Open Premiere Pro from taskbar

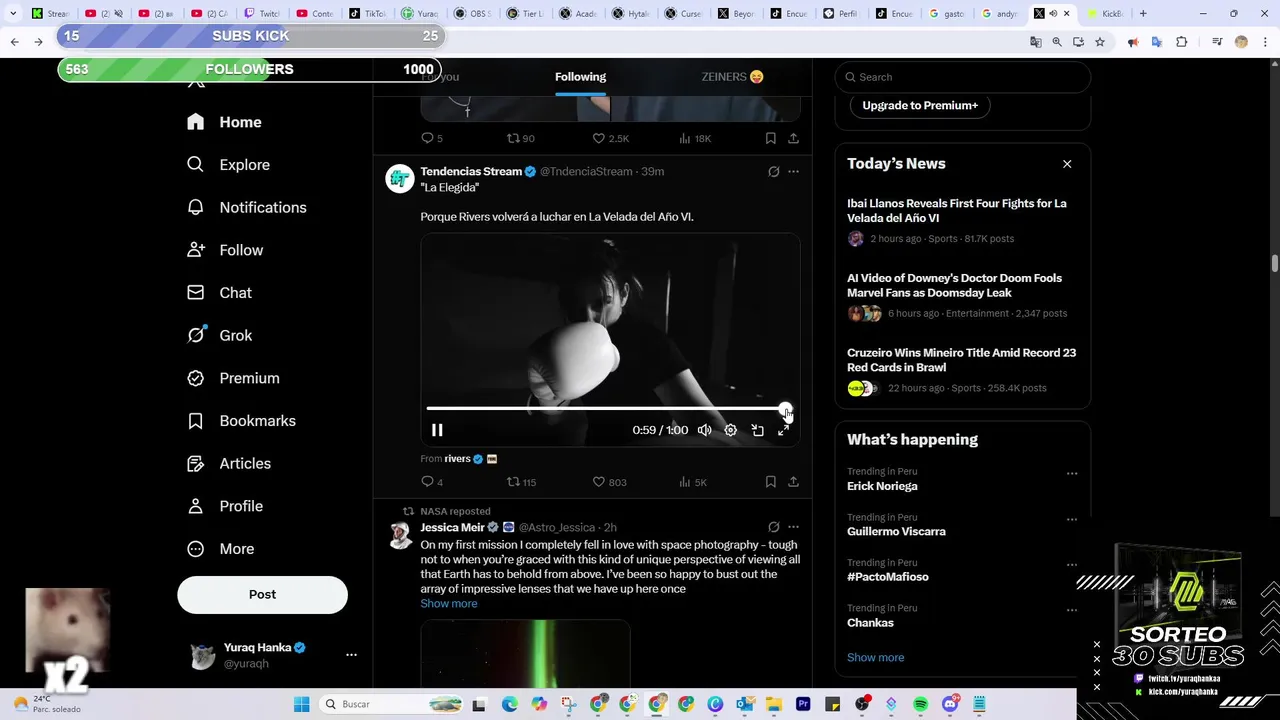tap(803, 704)
